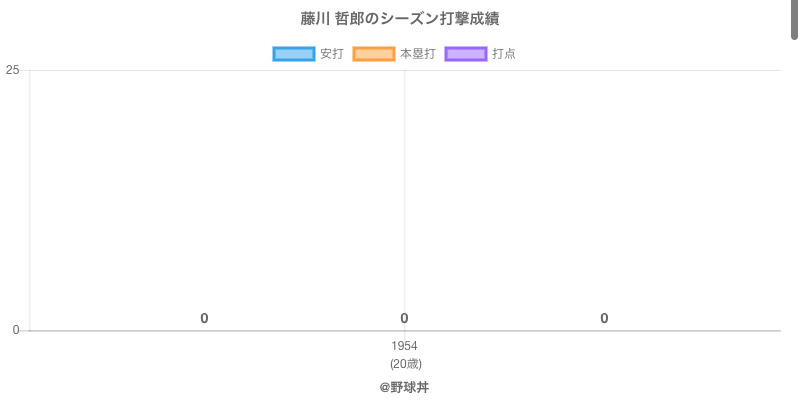Image resolution: width=800 pixels, height=400 pixels.
Task: Hide the 打点 series via legend text
Action: click(x=504, y=54)
